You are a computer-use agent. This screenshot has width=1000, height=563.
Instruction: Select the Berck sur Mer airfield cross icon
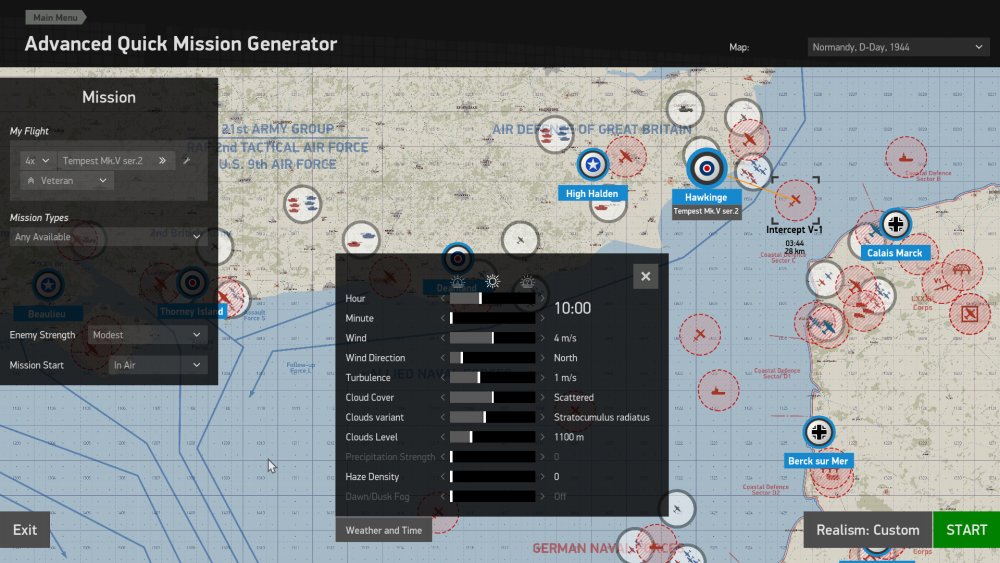tap(819, 432)
